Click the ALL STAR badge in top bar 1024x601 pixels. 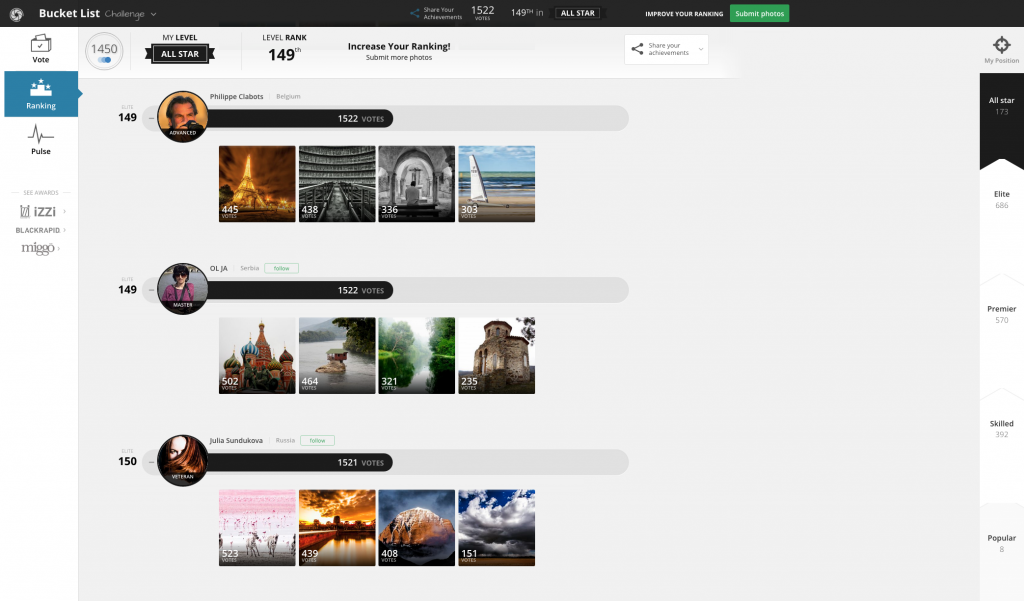tap(577, 13)
